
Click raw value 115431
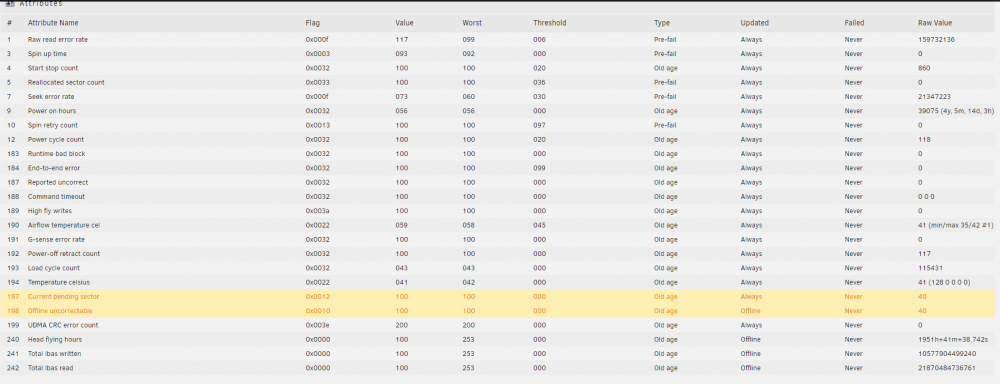click(x=930, y=268)
